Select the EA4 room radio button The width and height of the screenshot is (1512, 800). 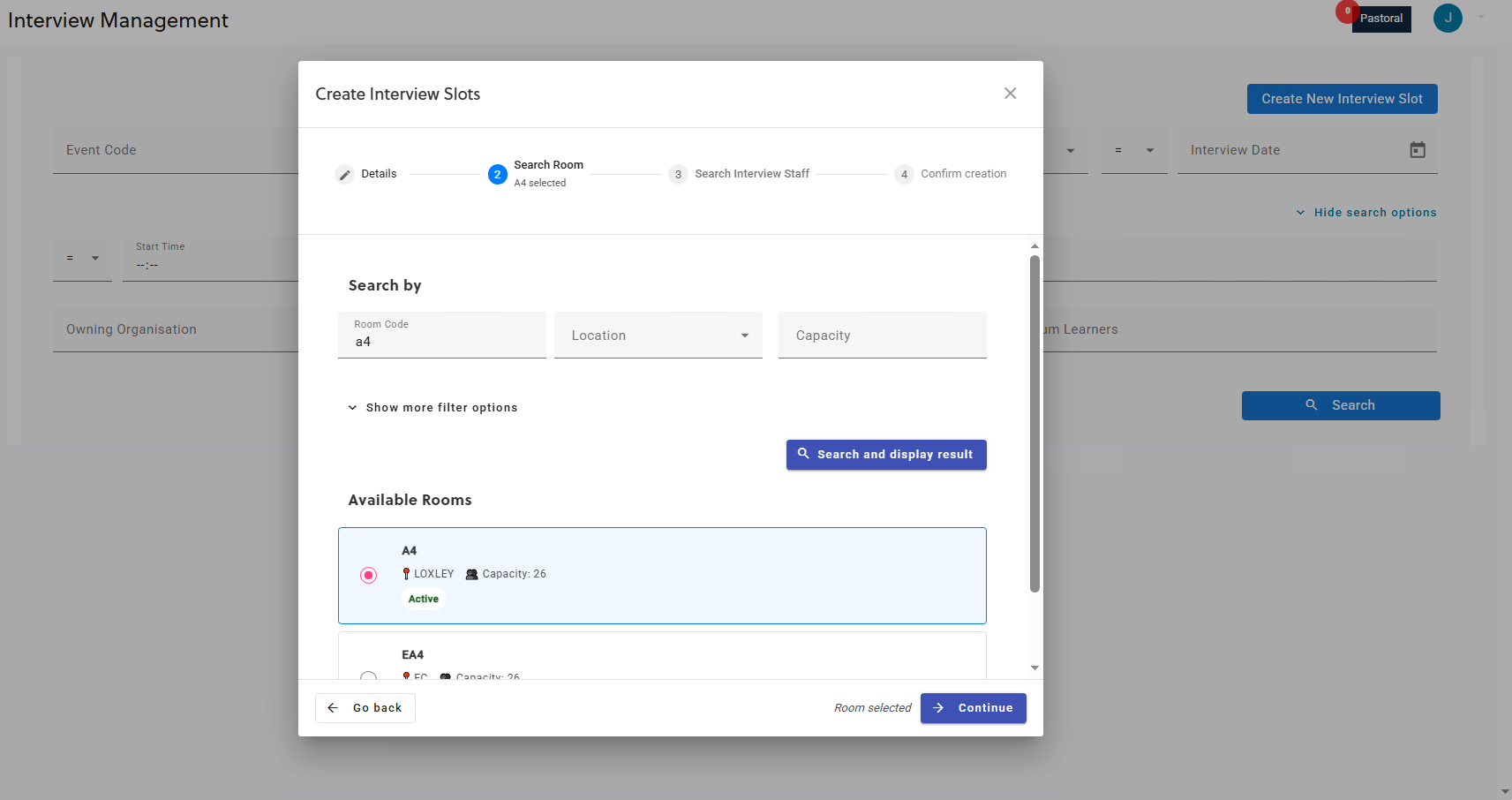click(x=369, y=675)
